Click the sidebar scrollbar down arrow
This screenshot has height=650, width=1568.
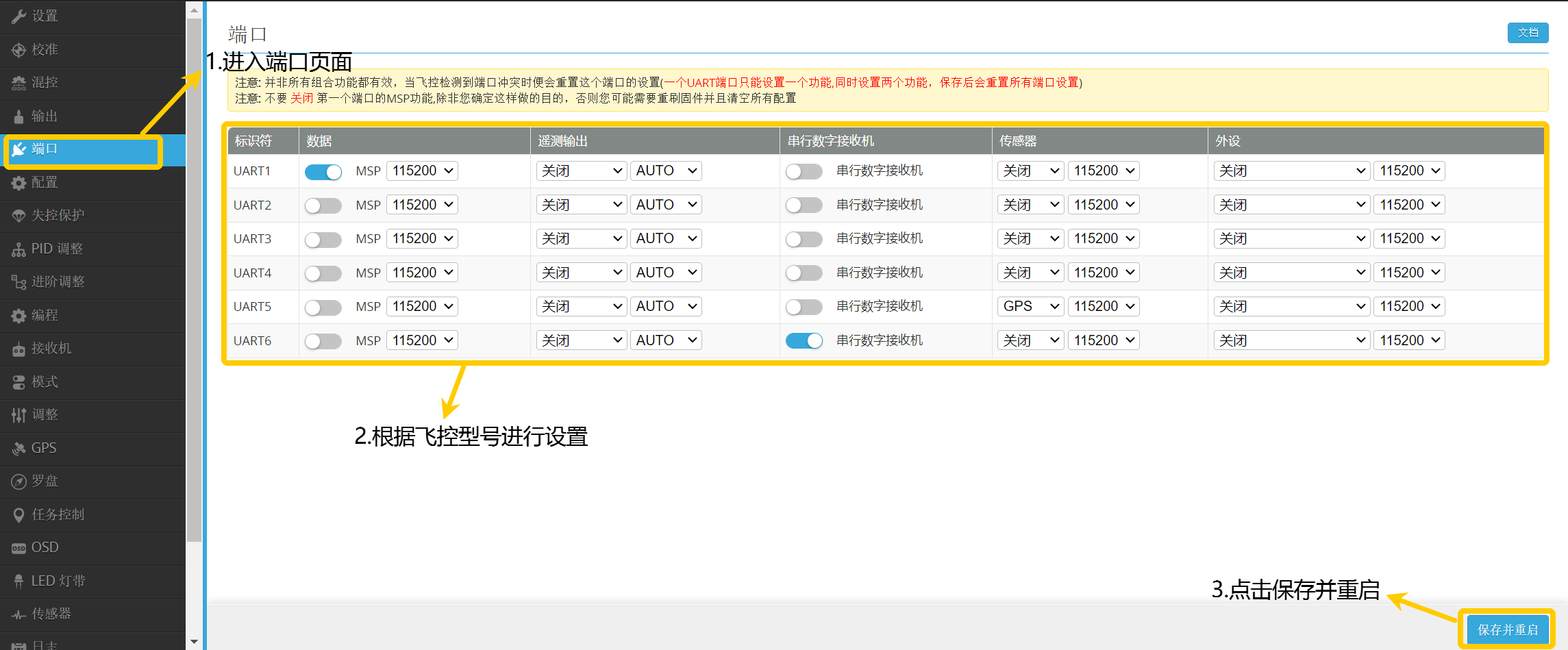pyautogui.click(x=194, y=642)
